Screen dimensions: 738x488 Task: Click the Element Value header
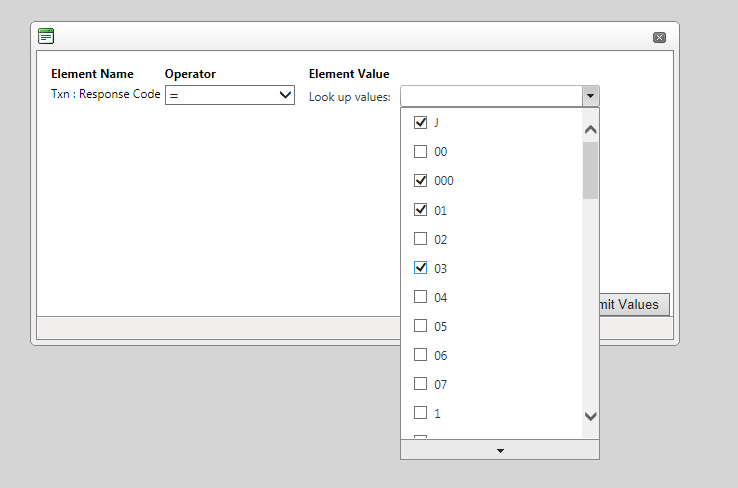pyautogui.click(x=349, y=74)
